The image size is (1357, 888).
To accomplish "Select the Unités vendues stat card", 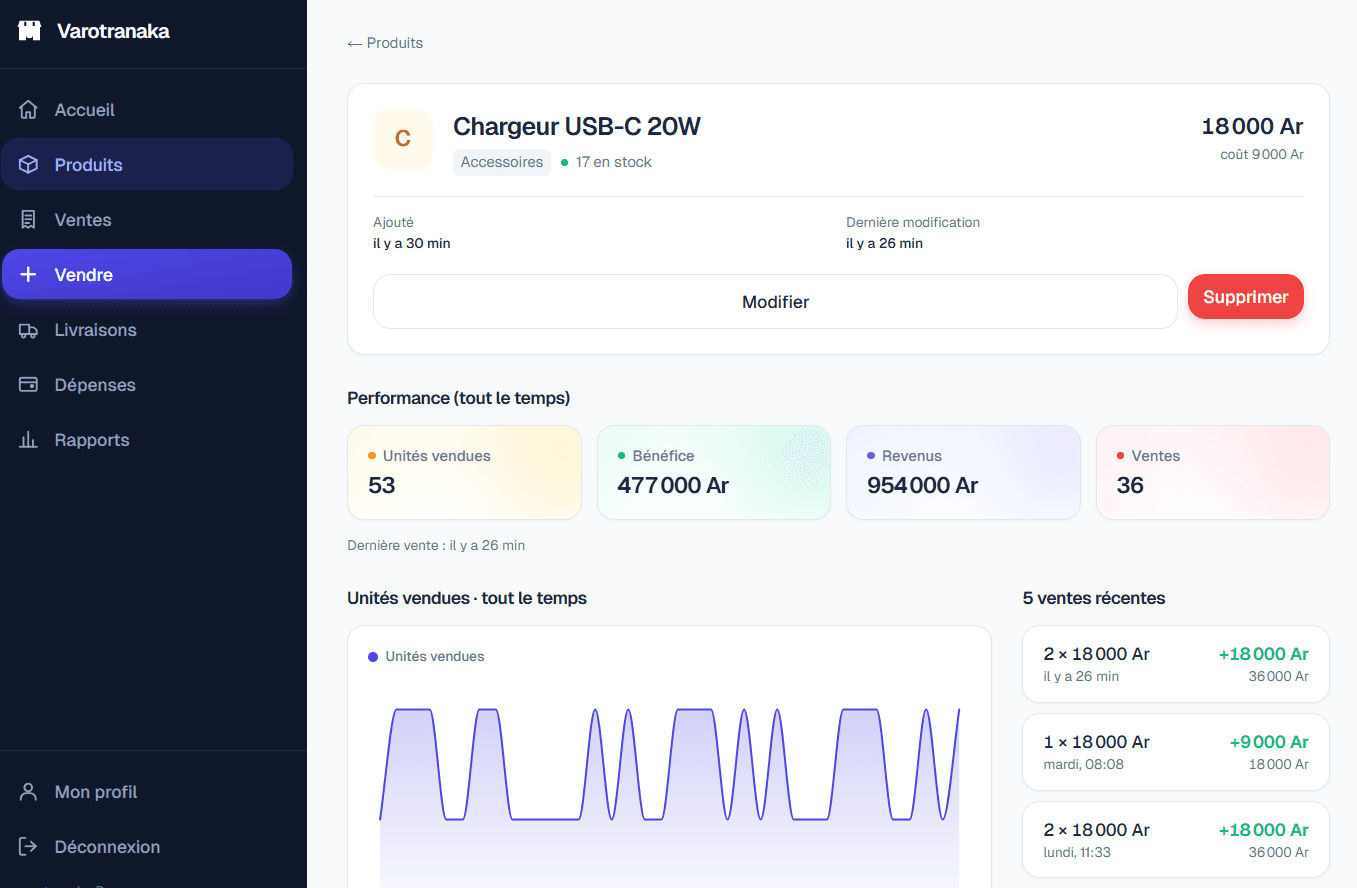I will (464, 473).
